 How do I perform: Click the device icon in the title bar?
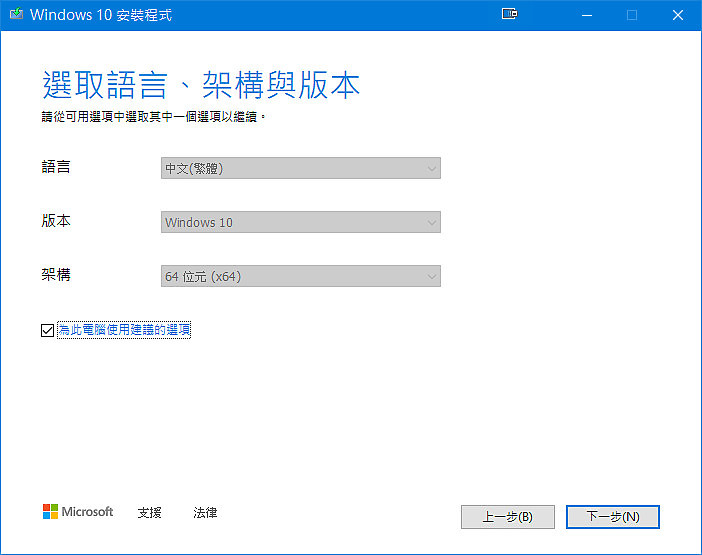[x=509, y=14]
